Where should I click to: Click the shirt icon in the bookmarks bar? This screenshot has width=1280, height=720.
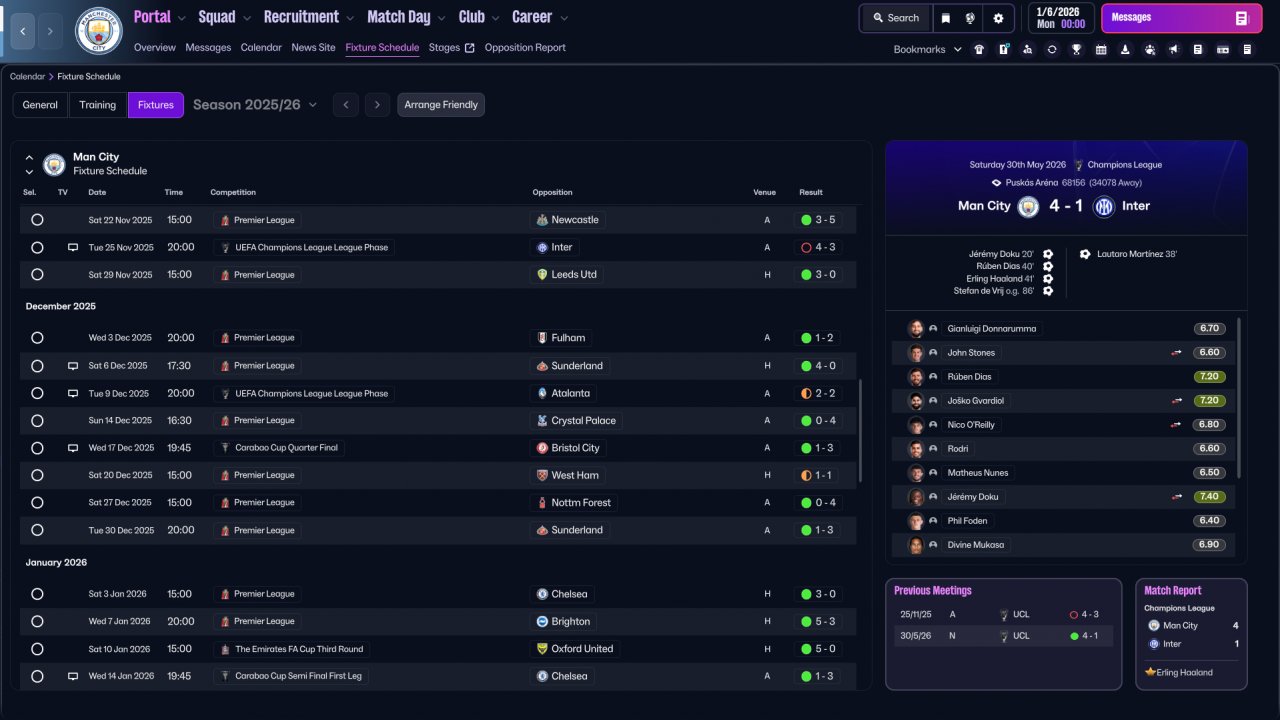tap(979, 49)
